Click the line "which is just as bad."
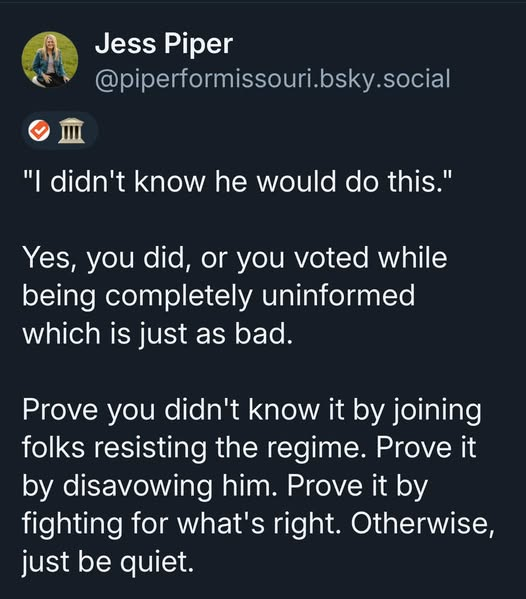The height and width of the screenshot is (599, 526). click(157, 333)
